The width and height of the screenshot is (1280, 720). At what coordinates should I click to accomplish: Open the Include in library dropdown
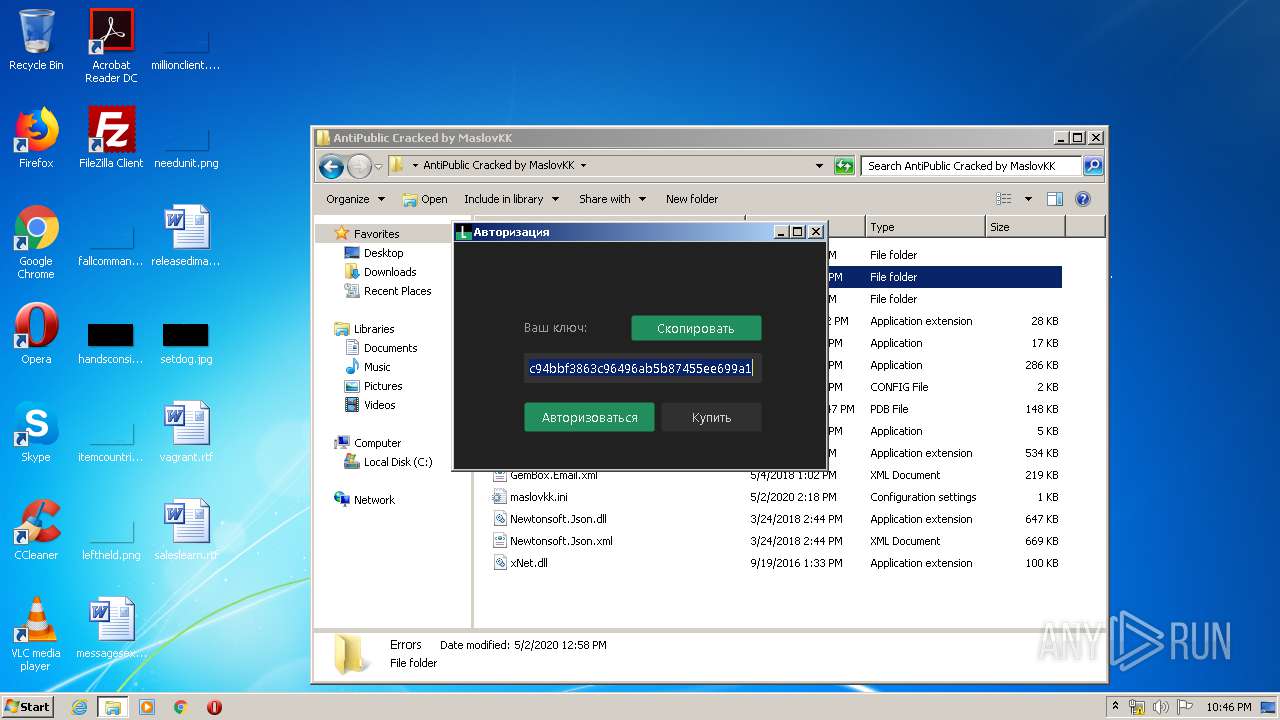pos(511,199)
